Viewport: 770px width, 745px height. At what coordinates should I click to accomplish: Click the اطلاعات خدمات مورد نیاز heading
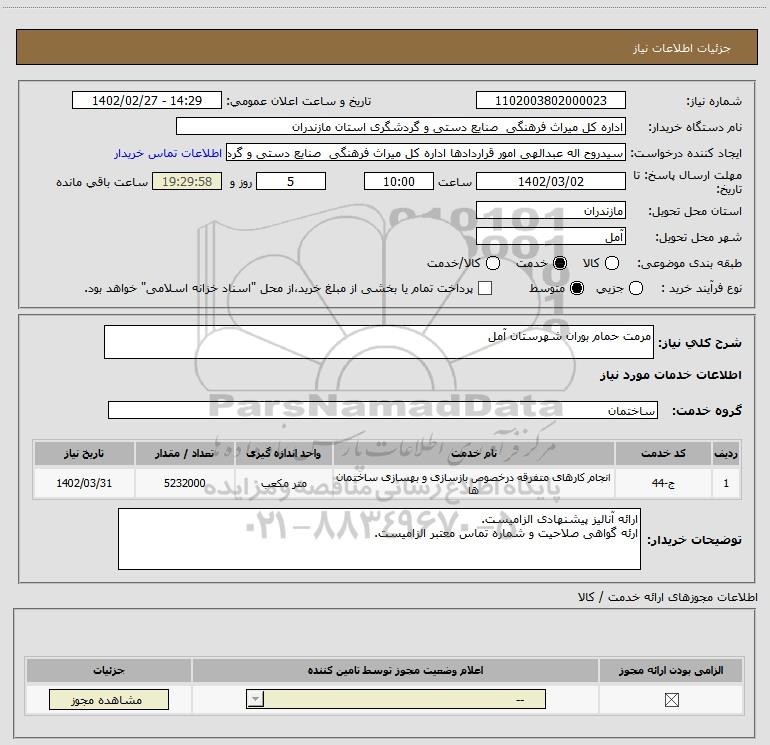tap(670, 375)
